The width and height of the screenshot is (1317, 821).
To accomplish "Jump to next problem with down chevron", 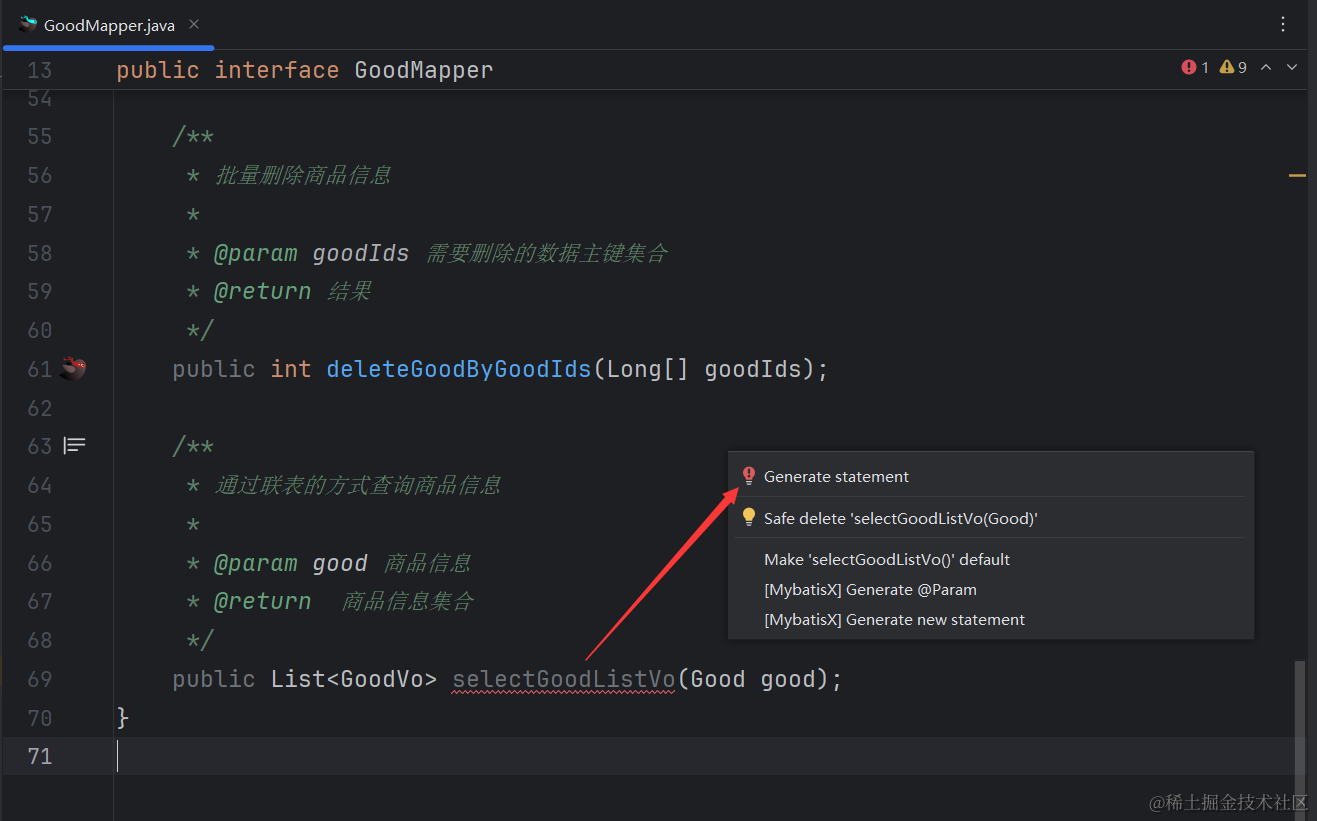I will coord(1292,67).
